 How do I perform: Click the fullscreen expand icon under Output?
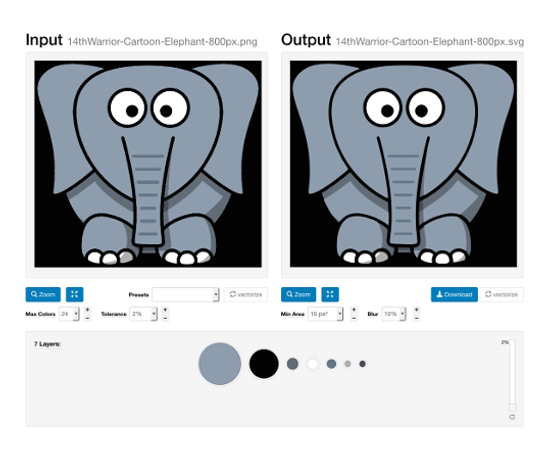pyautogui.click(x=330, y=294)
